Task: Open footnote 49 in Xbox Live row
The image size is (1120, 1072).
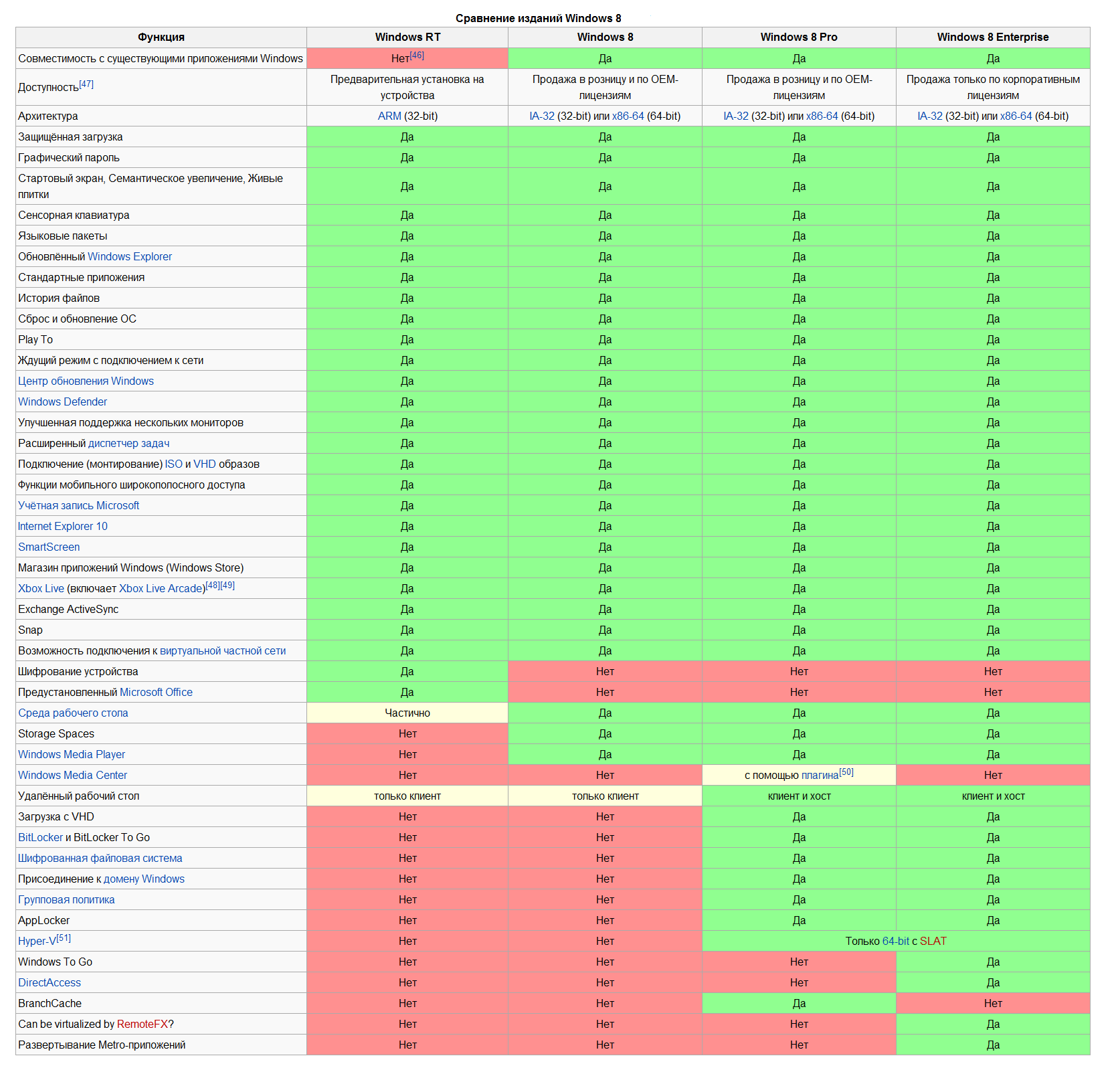Action: pos(227,586)
